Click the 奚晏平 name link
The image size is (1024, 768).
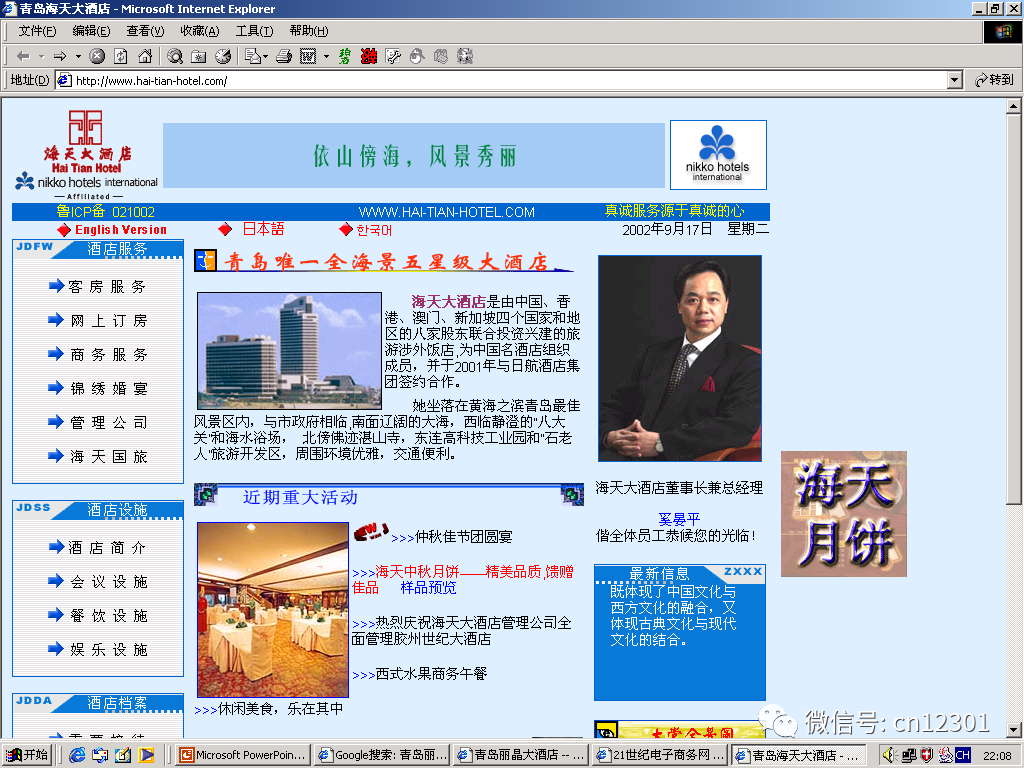tap(679, 519)
